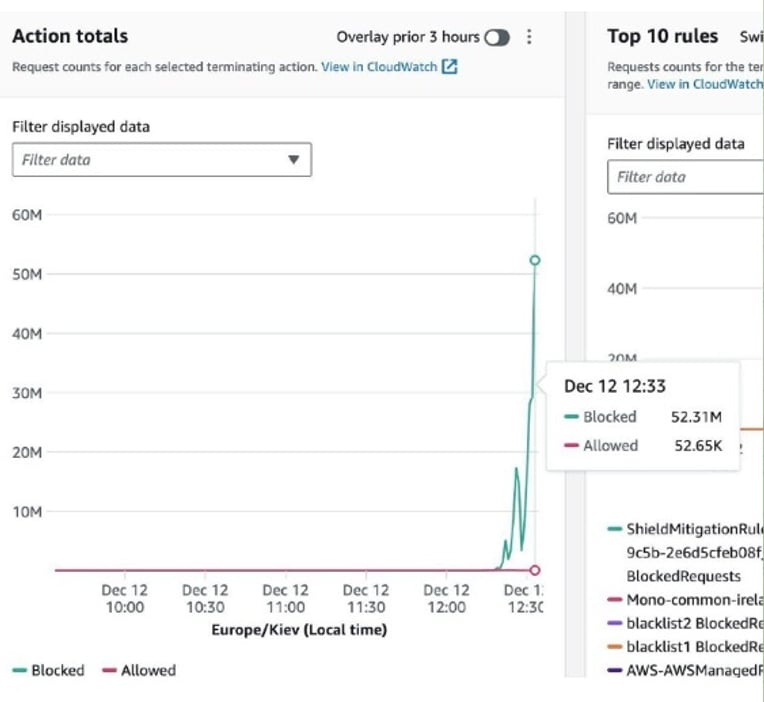Click the dropdown arrow in Filter data box

(x=293, y=160)
